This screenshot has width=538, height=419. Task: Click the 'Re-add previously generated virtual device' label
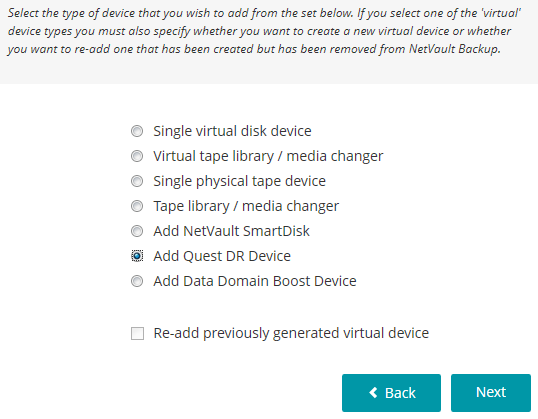click(x=291, y=334)
